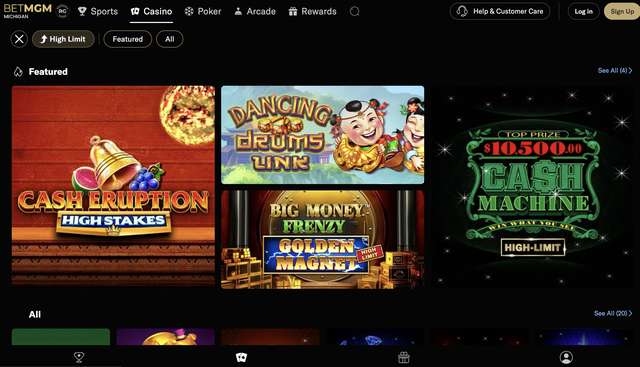The image size is (640, 367).
Task: Open Dancing Drums Link game
Action: tap(322, 135)
